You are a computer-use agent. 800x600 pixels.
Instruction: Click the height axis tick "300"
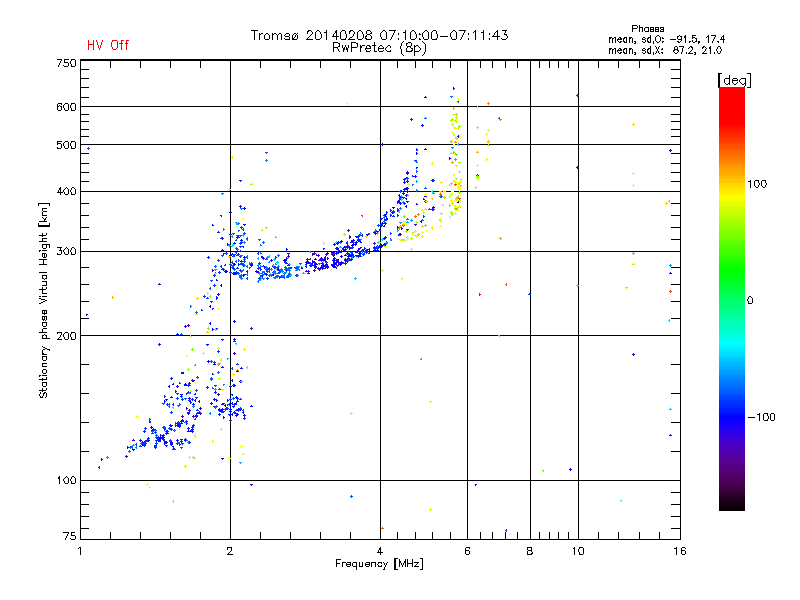coord(66,251)
